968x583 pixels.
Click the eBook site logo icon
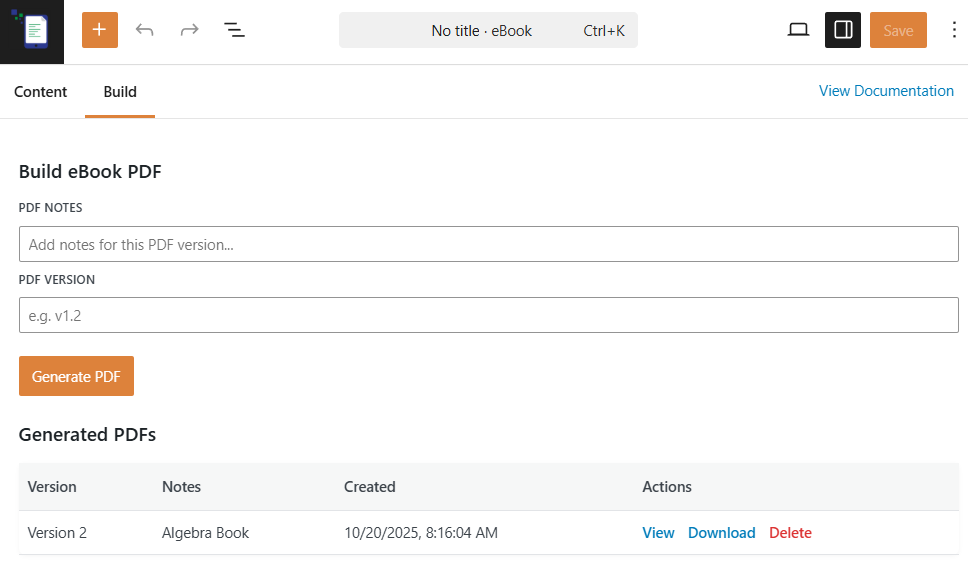point(32,31)
